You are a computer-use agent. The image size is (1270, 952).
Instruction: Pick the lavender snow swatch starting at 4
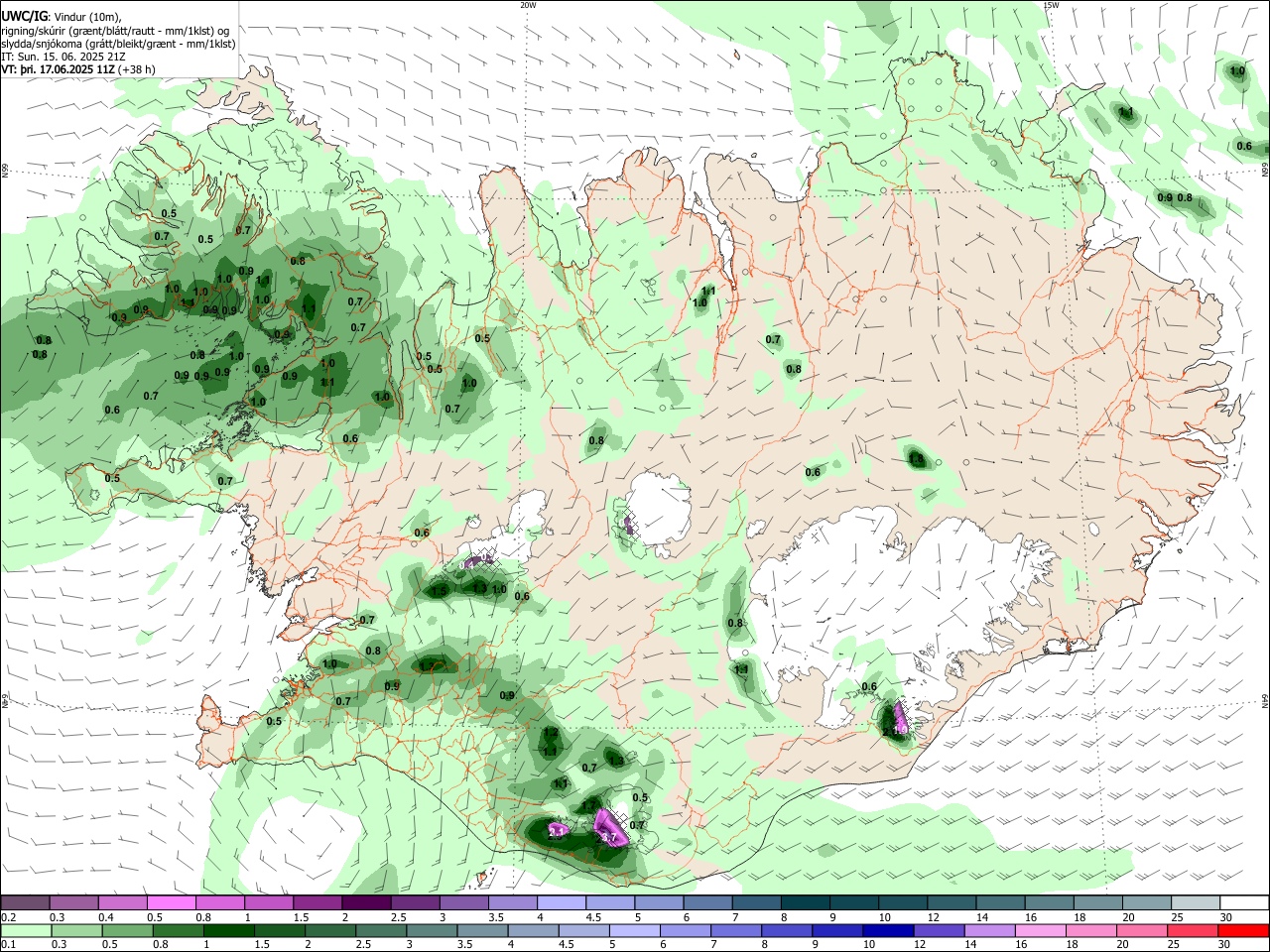click(x=561, y=903)
